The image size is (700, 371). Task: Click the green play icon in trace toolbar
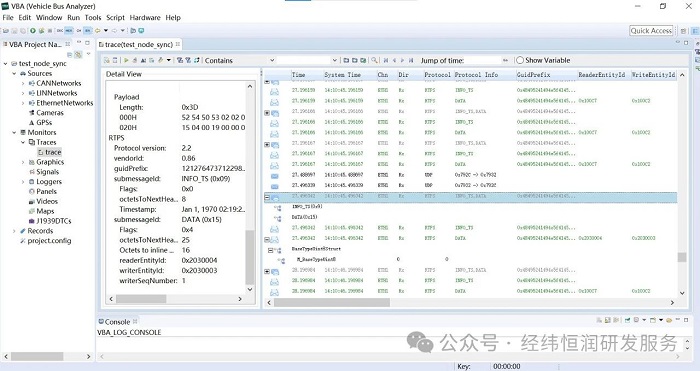click(126, 60)
